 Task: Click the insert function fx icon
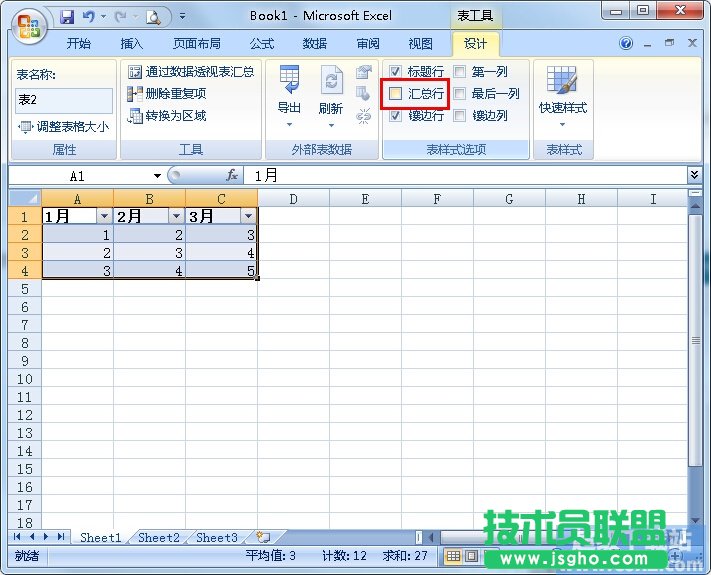tap(232, 175)
